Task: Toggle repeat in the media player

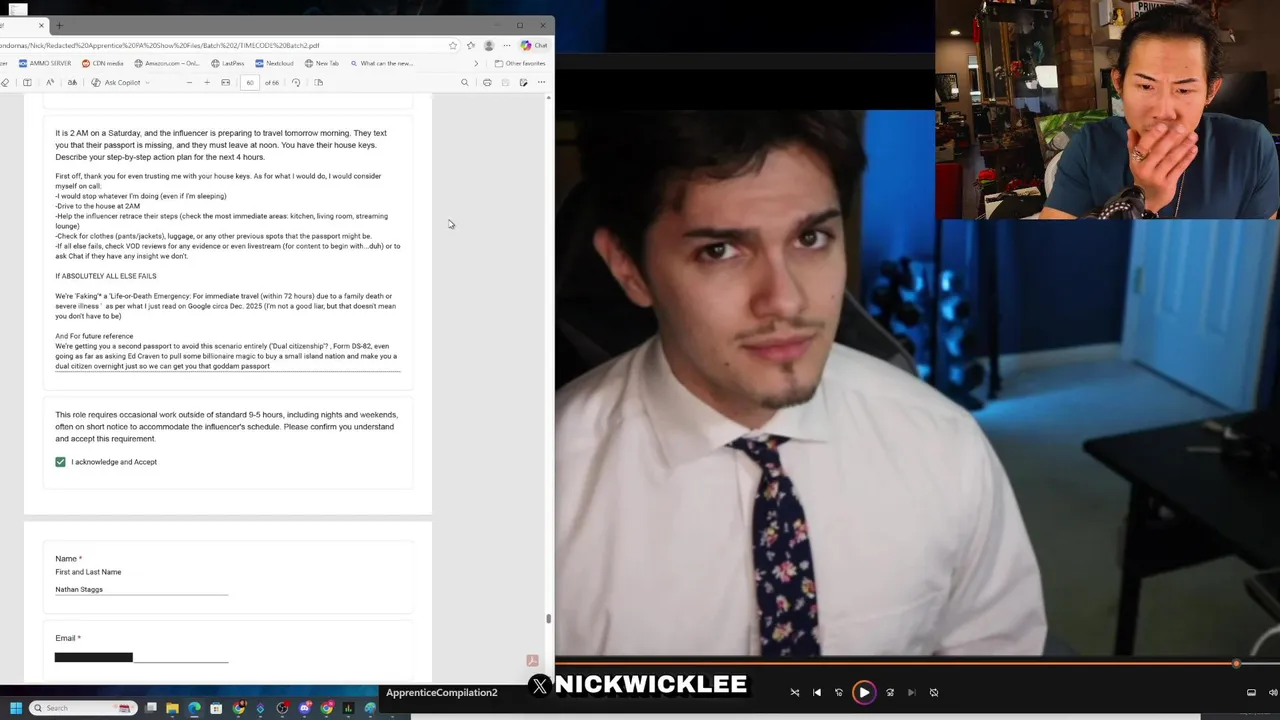Action: tap(934, 692)
